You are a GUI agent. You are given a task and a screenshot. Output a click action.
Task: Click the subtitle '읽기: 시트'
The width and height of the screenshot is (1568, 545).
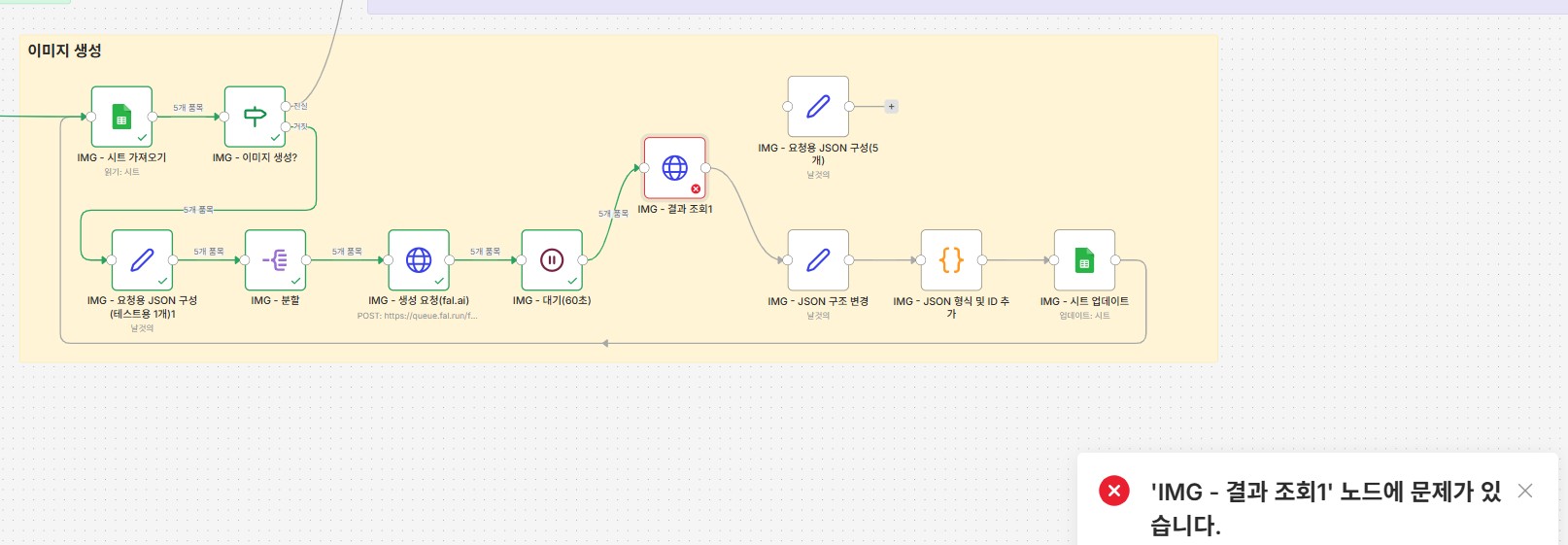pos(121,172)
